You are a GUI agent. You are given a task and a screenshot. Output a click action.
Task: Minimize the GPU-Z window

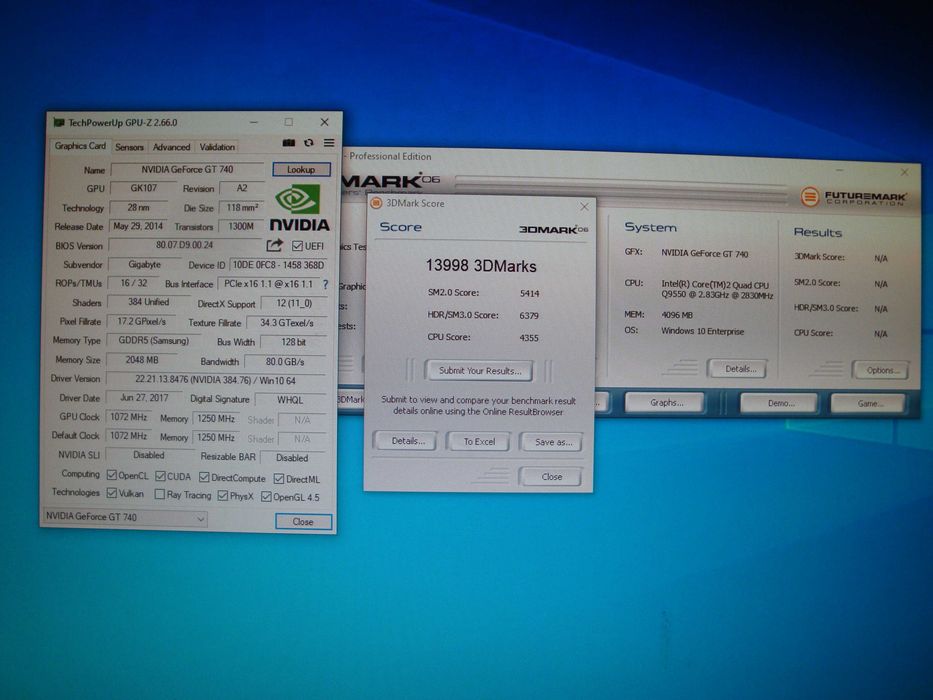(x=254, y=122)
